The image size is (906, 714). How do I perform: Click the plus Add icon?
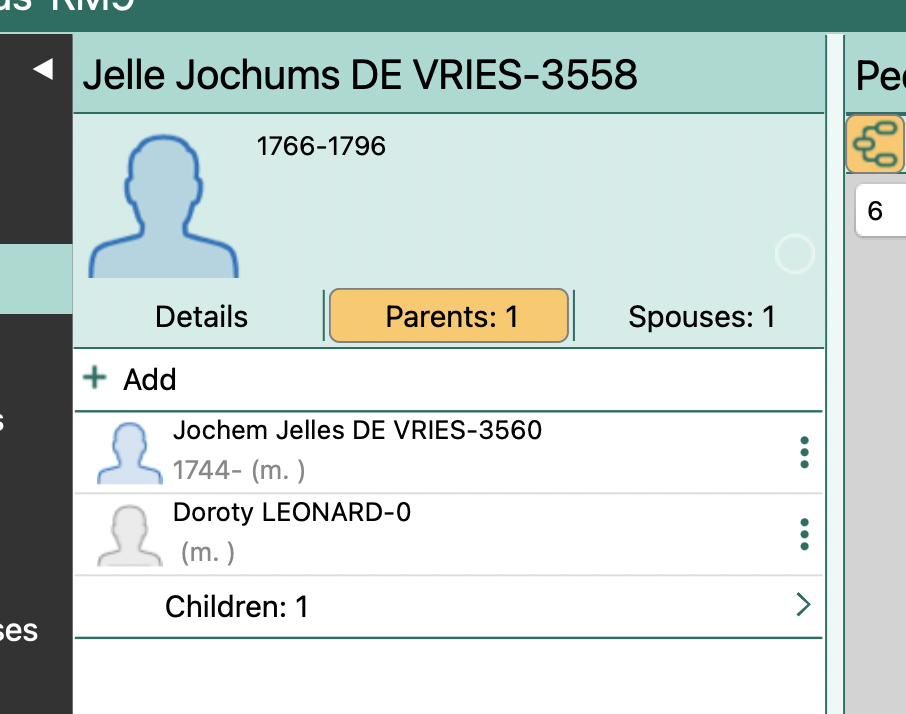click(95, 378)
